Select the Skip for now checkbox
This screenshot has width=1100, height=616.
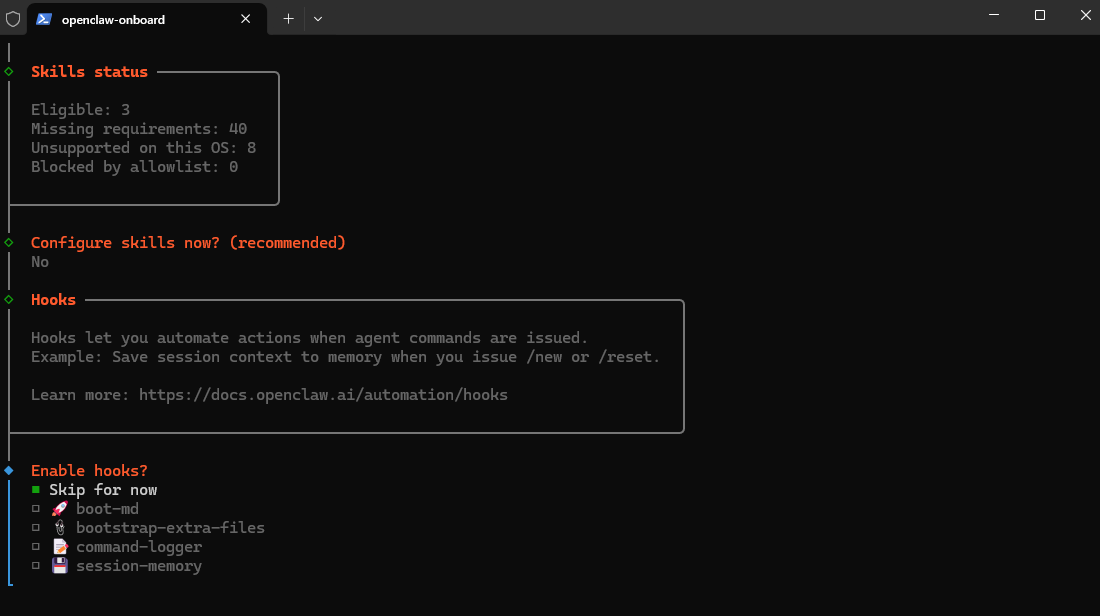click(36, 490)
